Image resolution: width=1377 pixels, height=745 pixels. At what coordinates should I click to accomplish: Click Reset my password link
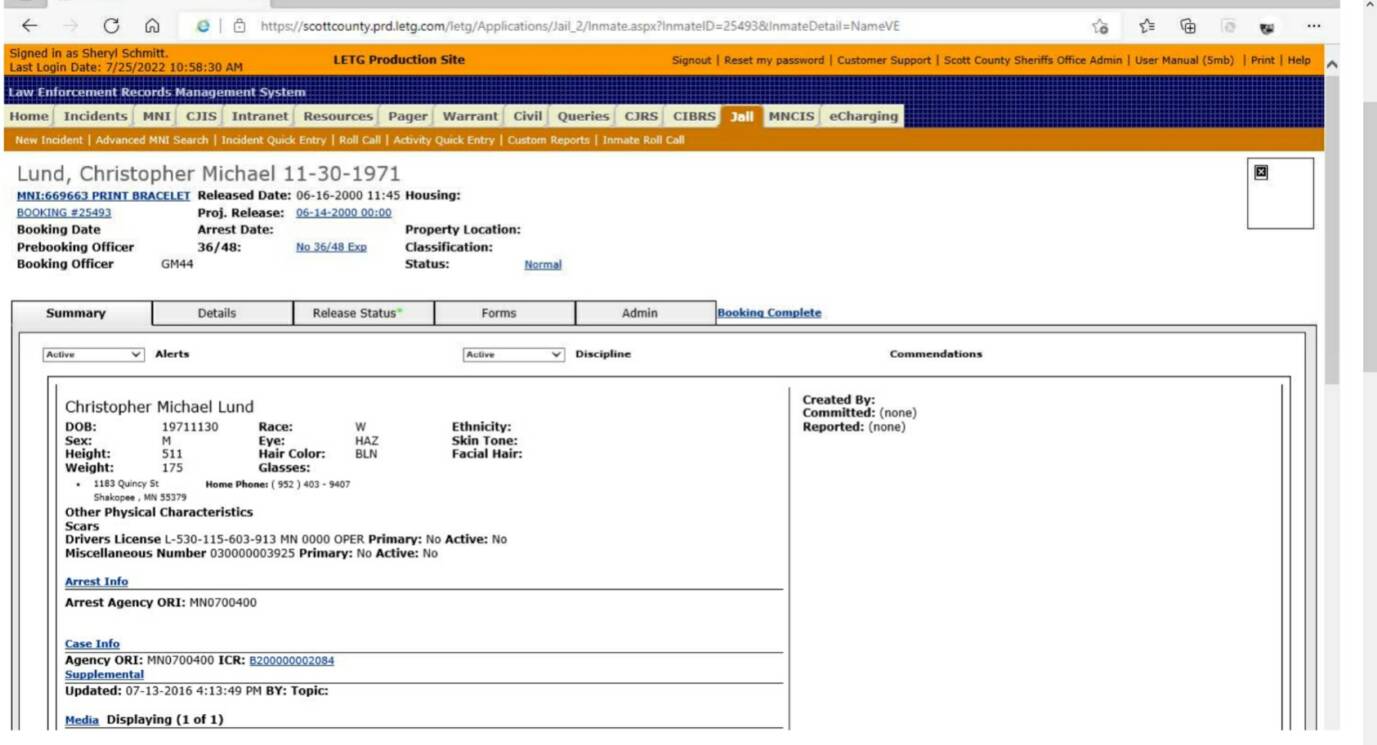tap(774, 60)
